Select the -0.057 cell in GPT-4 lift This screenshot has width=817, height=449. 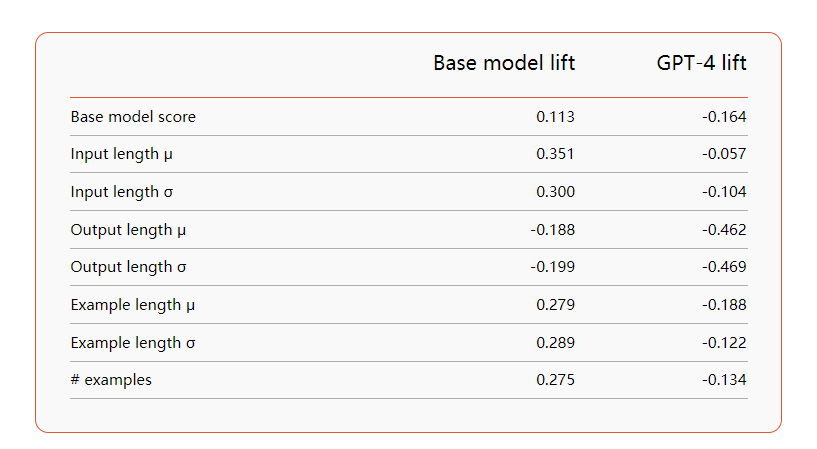[x=724, y=154]
